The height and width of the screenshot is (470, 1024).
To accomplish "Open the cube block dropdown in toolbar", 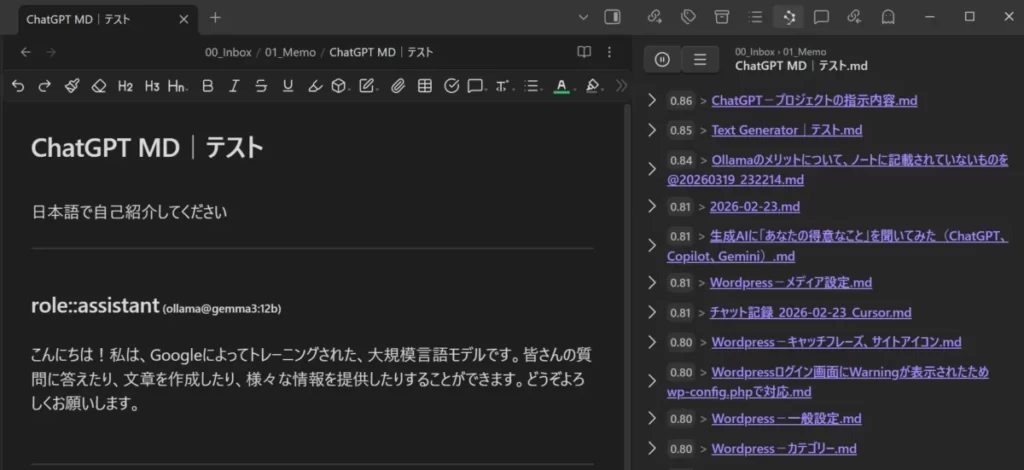I will coord(340,86).
